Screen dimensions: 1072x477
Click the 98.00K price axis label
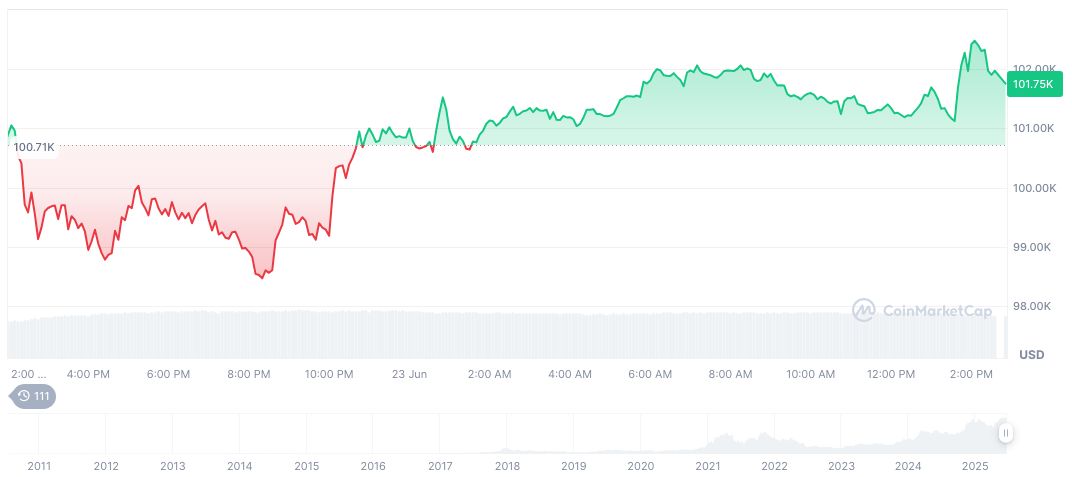1036,306
